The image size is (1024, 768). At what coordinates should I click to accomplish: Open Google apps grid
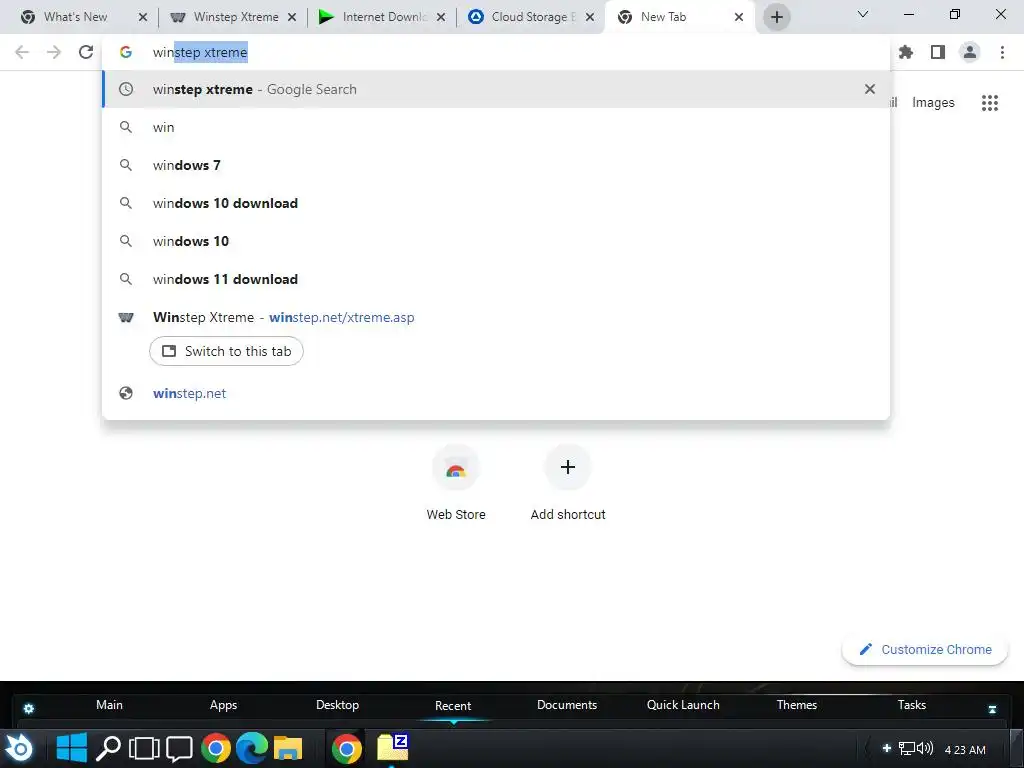(x=989, y=103)
